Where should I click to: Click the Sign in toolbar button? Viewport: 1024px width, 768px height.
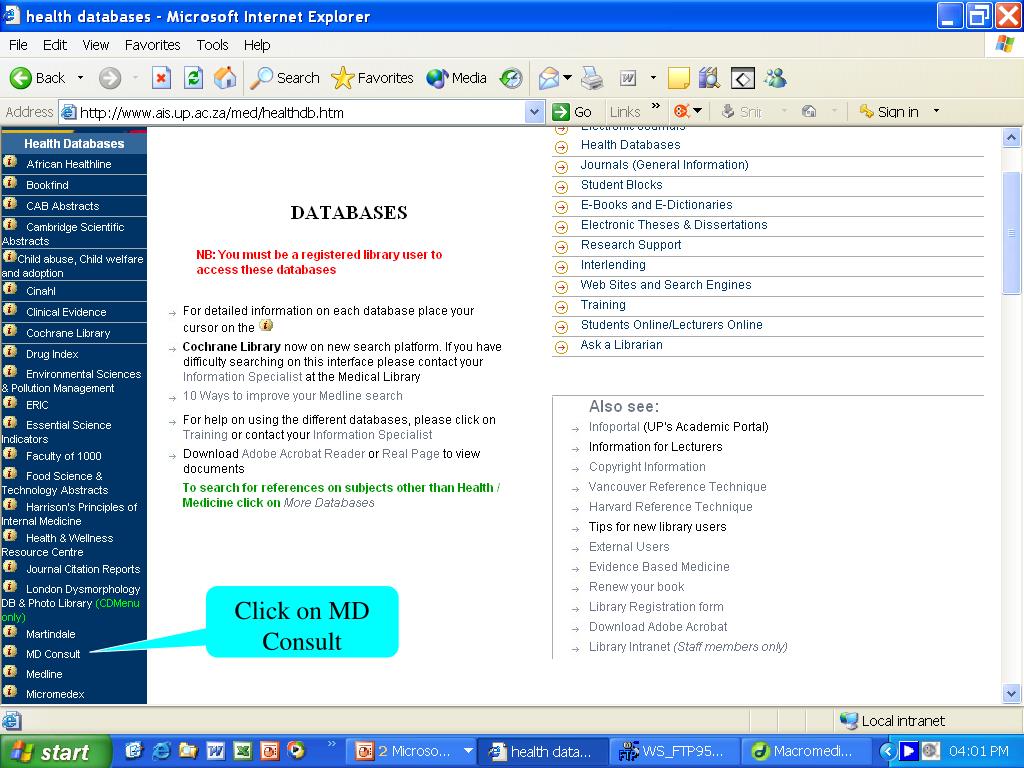(889, 112)
